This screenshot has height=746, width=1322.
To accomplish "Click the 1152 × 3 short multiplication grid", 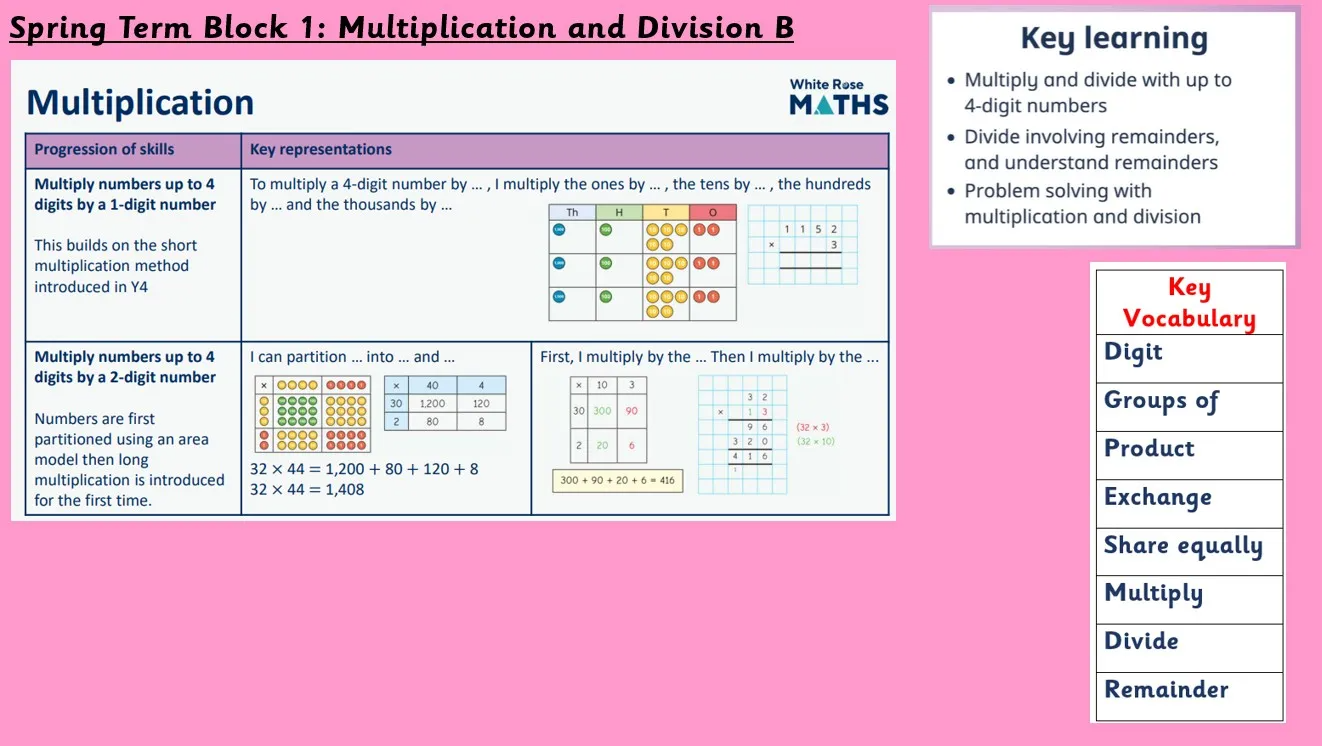I will pos(802,245).
